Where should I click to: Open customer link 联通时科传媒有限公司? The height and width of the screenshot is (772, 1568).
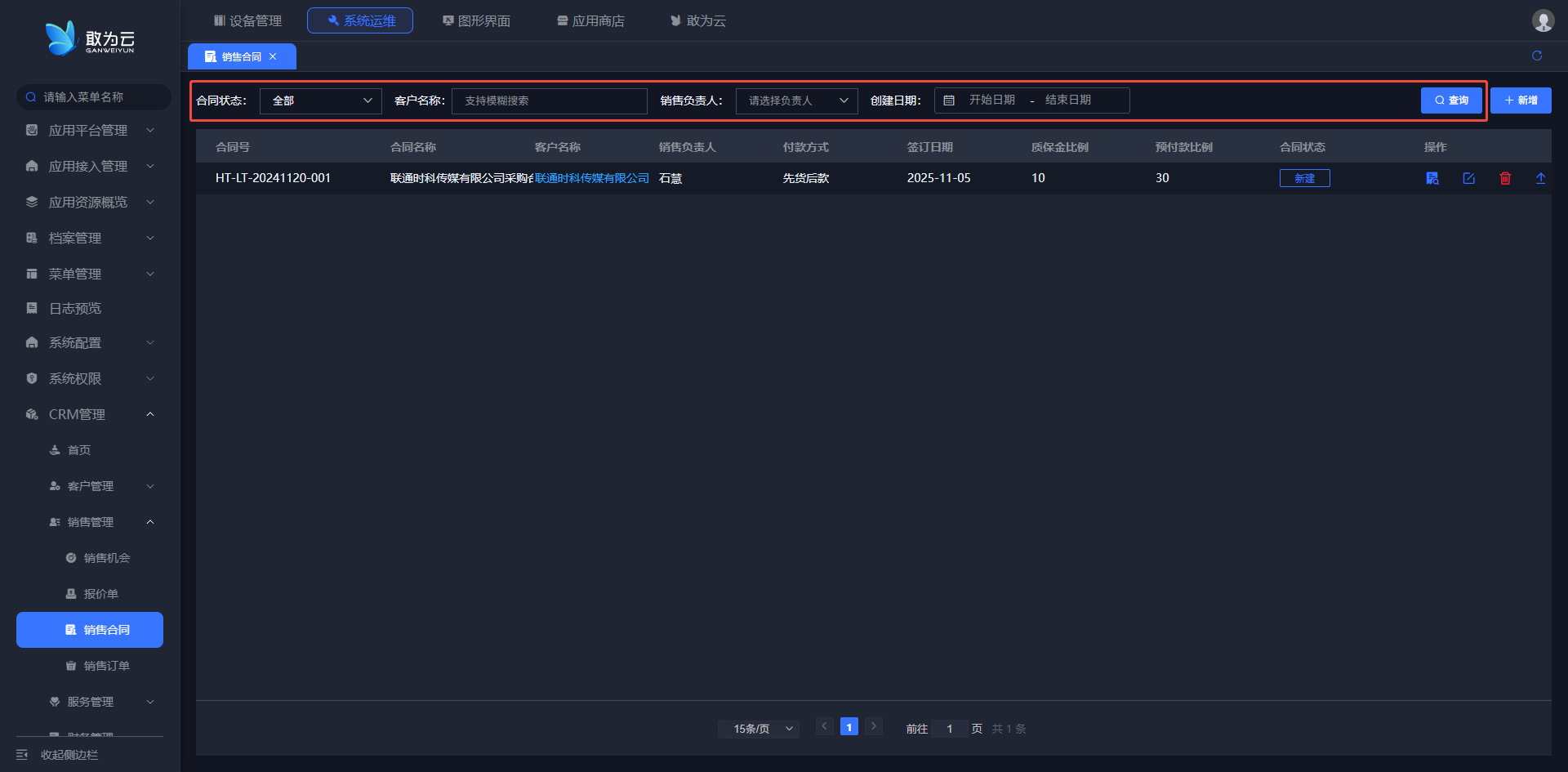(x=592, y=178)
